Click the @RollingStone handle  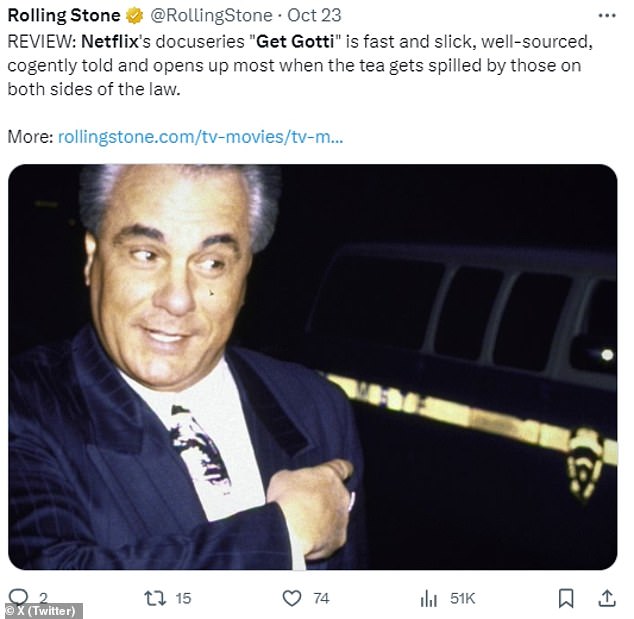point(211,16)
